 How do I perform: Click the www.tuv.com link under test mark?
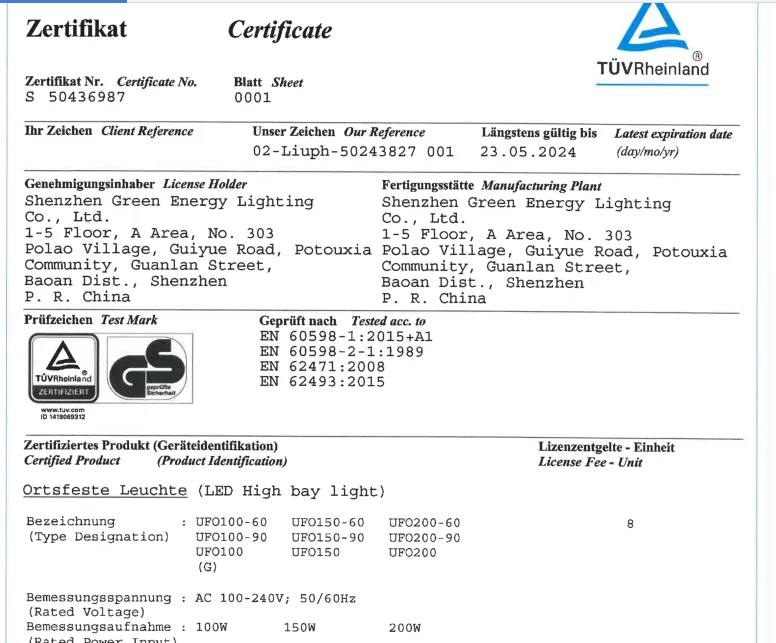pos(62,410)
